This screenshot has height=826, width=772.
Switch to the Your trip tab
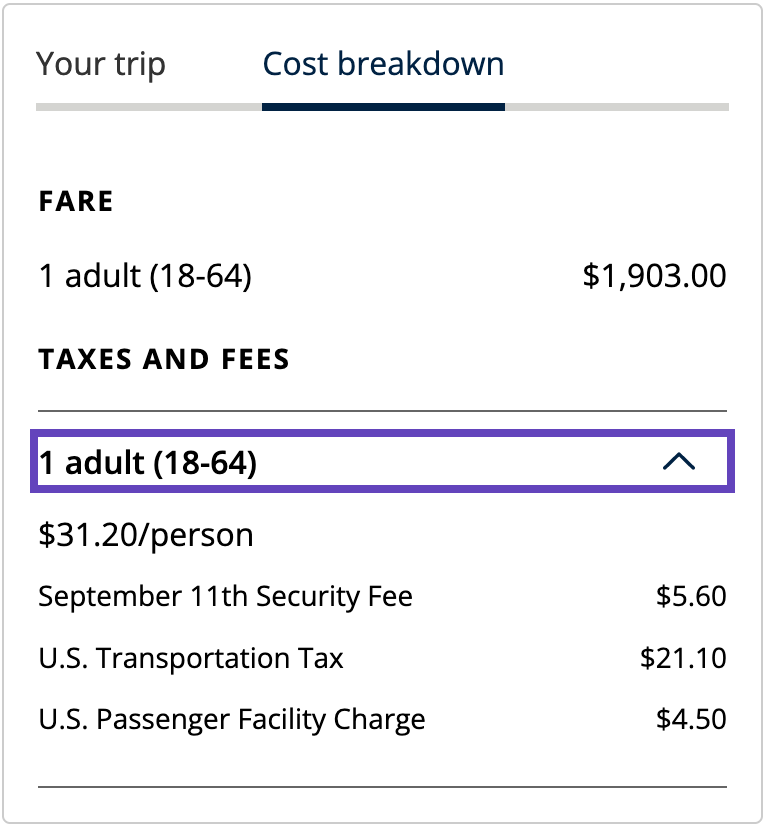(101, 64)
